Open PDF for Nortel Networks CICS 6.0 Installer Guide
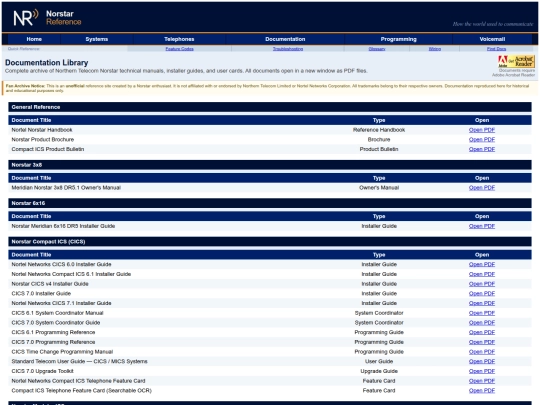Viewport: 540px width, 405px height. [x=482, y=264]
